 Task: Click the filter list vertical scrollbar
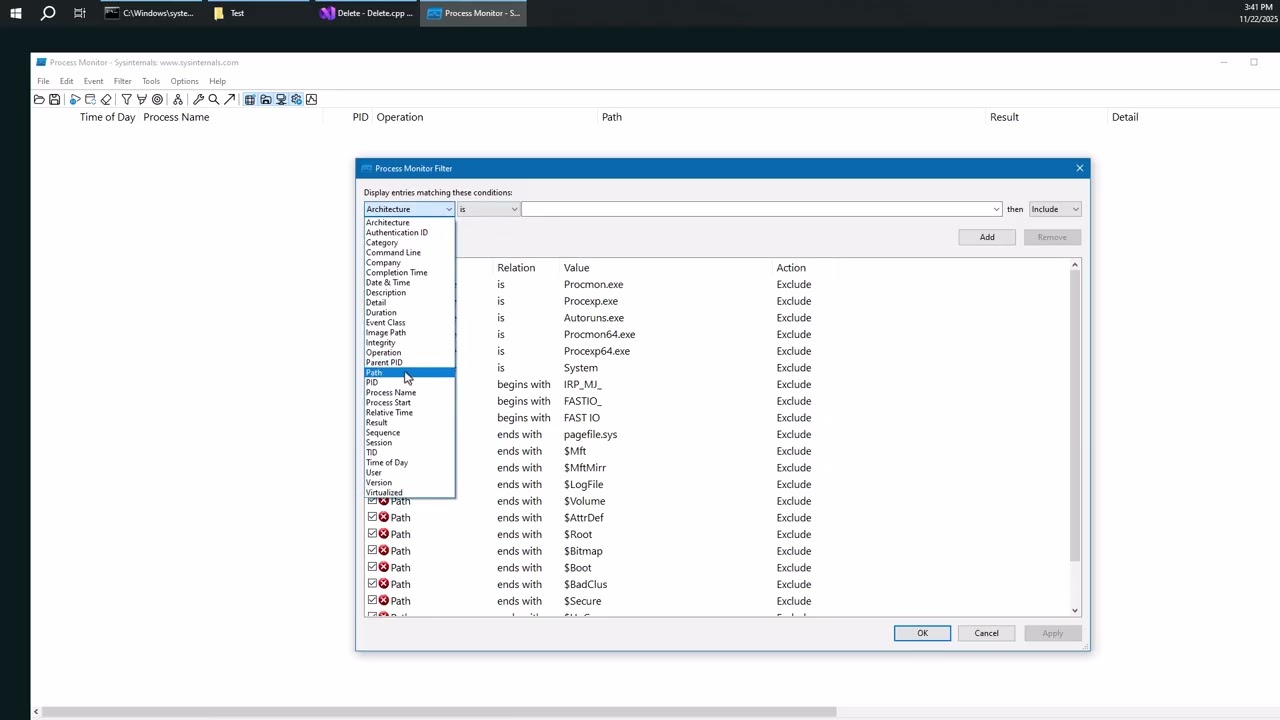pos(1075,415)
